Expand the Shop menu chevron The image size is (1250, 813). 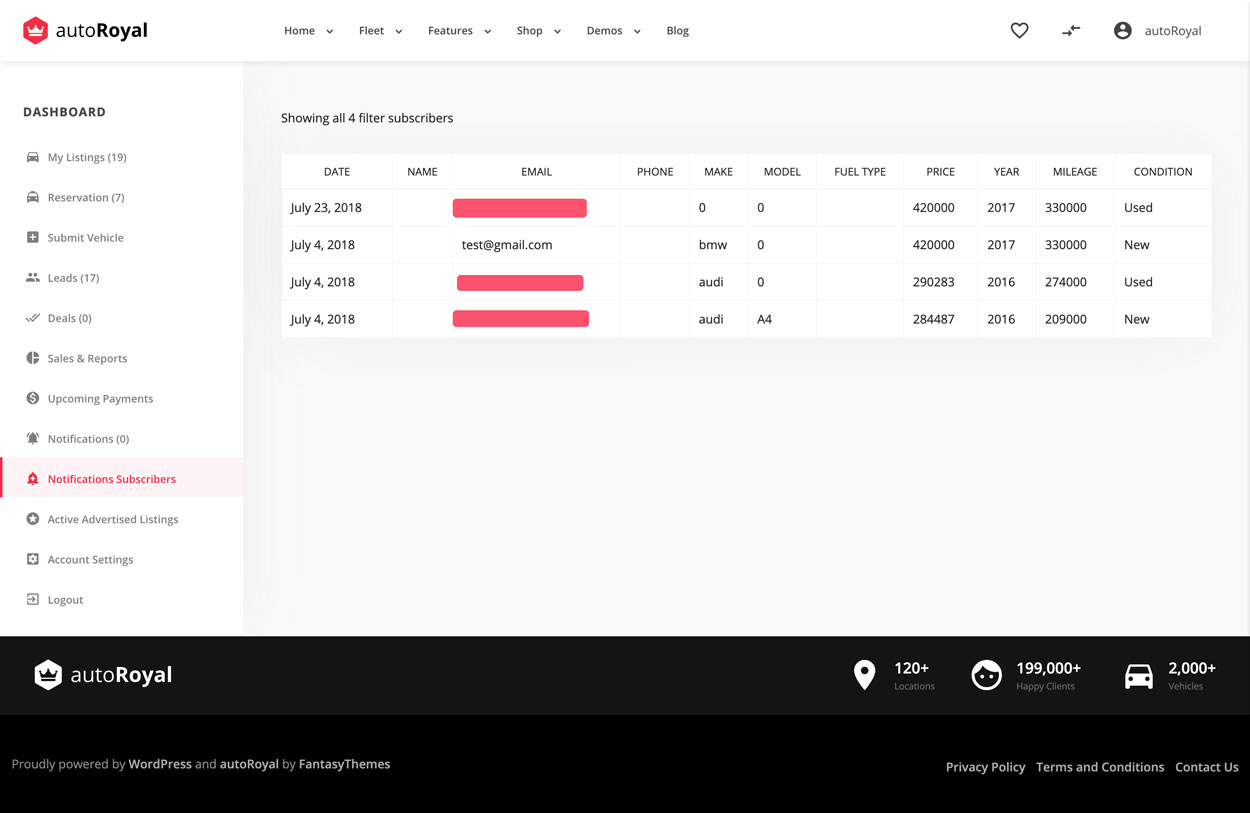click(x=558, y=32)
